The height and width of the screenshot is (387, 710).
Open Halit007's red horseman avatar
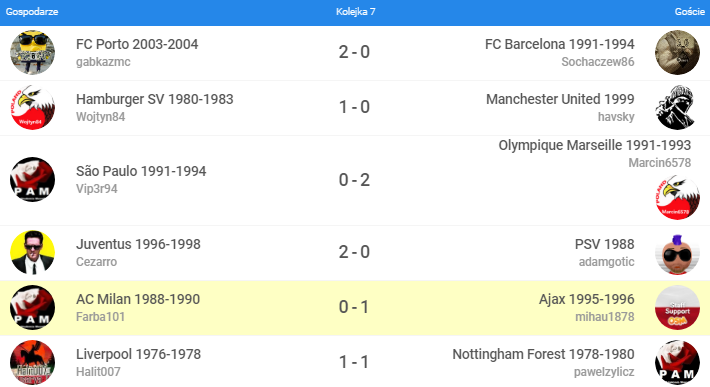[33, 363]
